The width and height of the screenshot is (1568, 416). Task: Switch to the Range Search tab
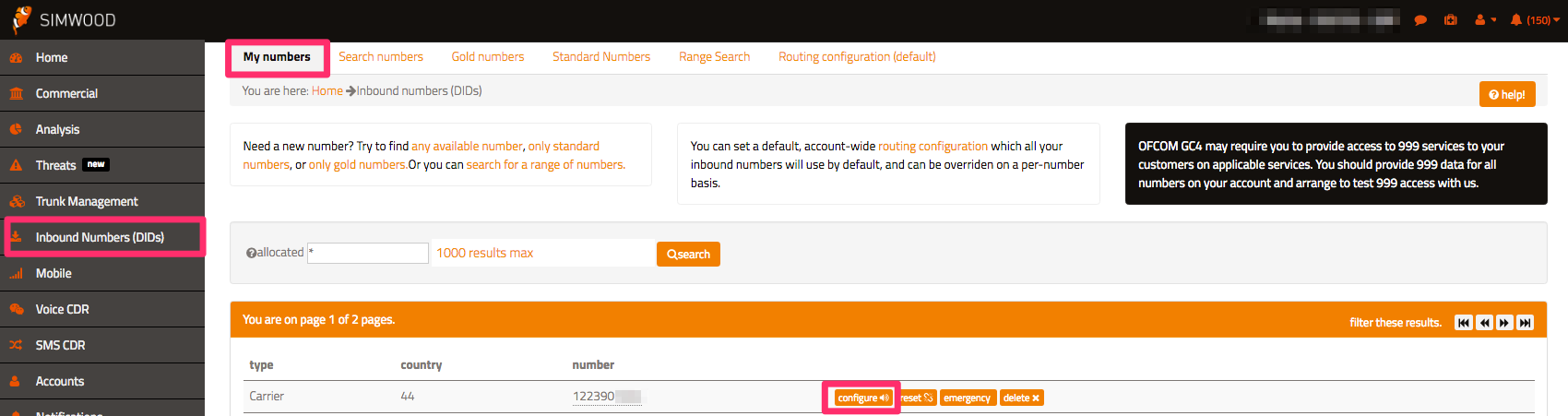(715, 57)
